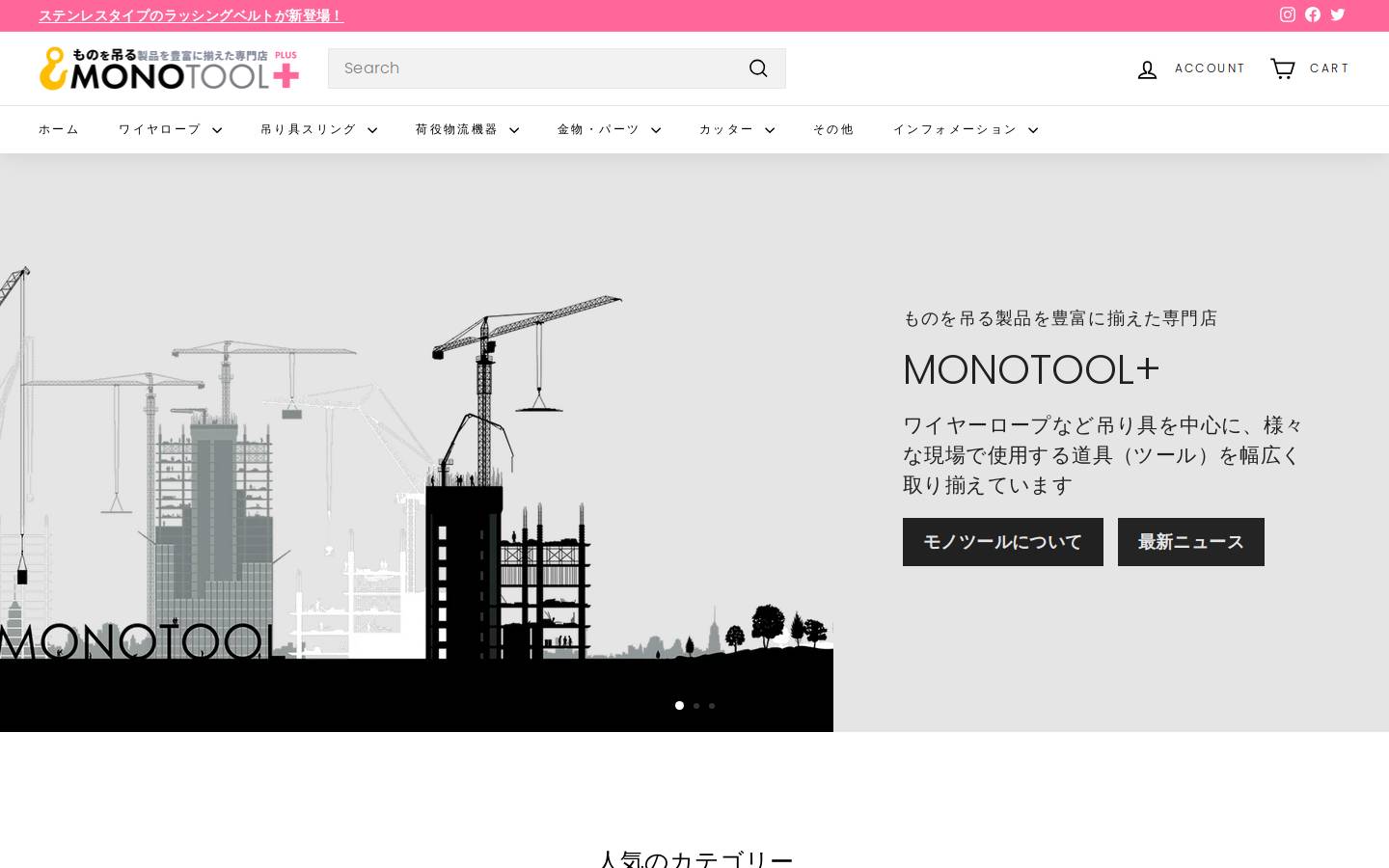Expand the ワイヤロープ chevron
This screenshot has width=1389, height=868.
click(x=216, y=130)
